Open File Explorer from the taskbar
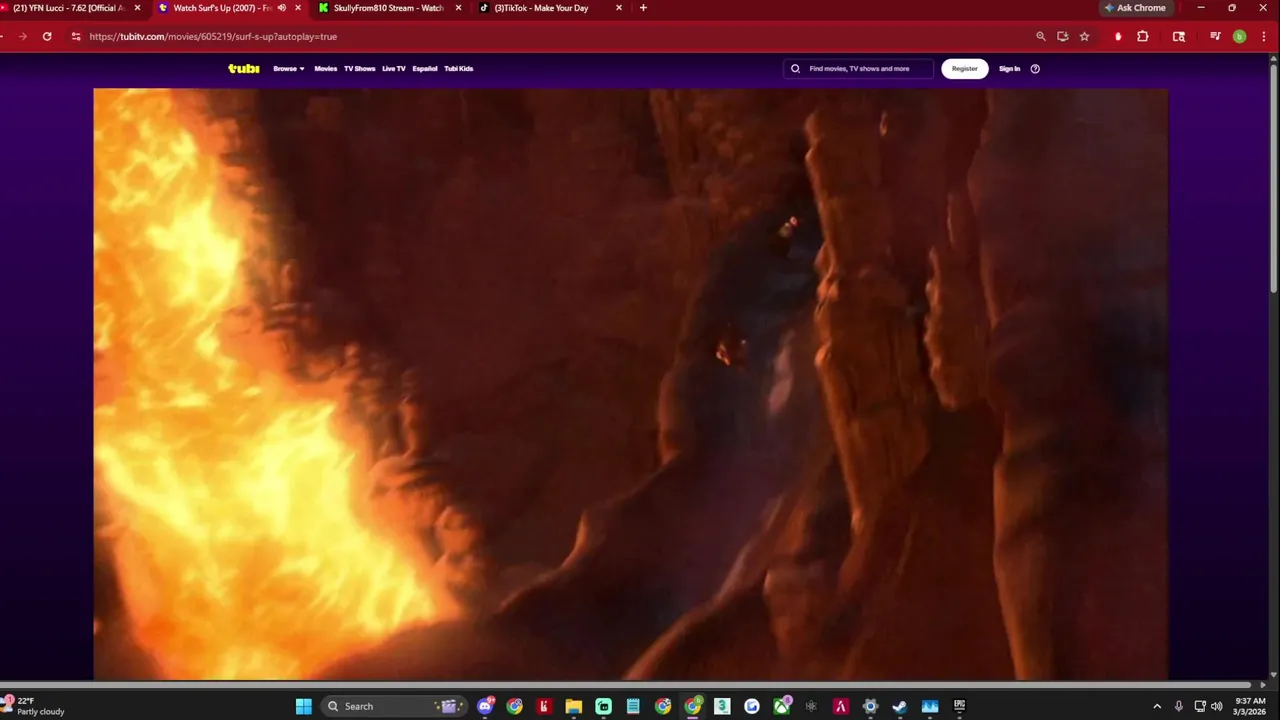Screen dimensions: 1280x720 [574, 706]
